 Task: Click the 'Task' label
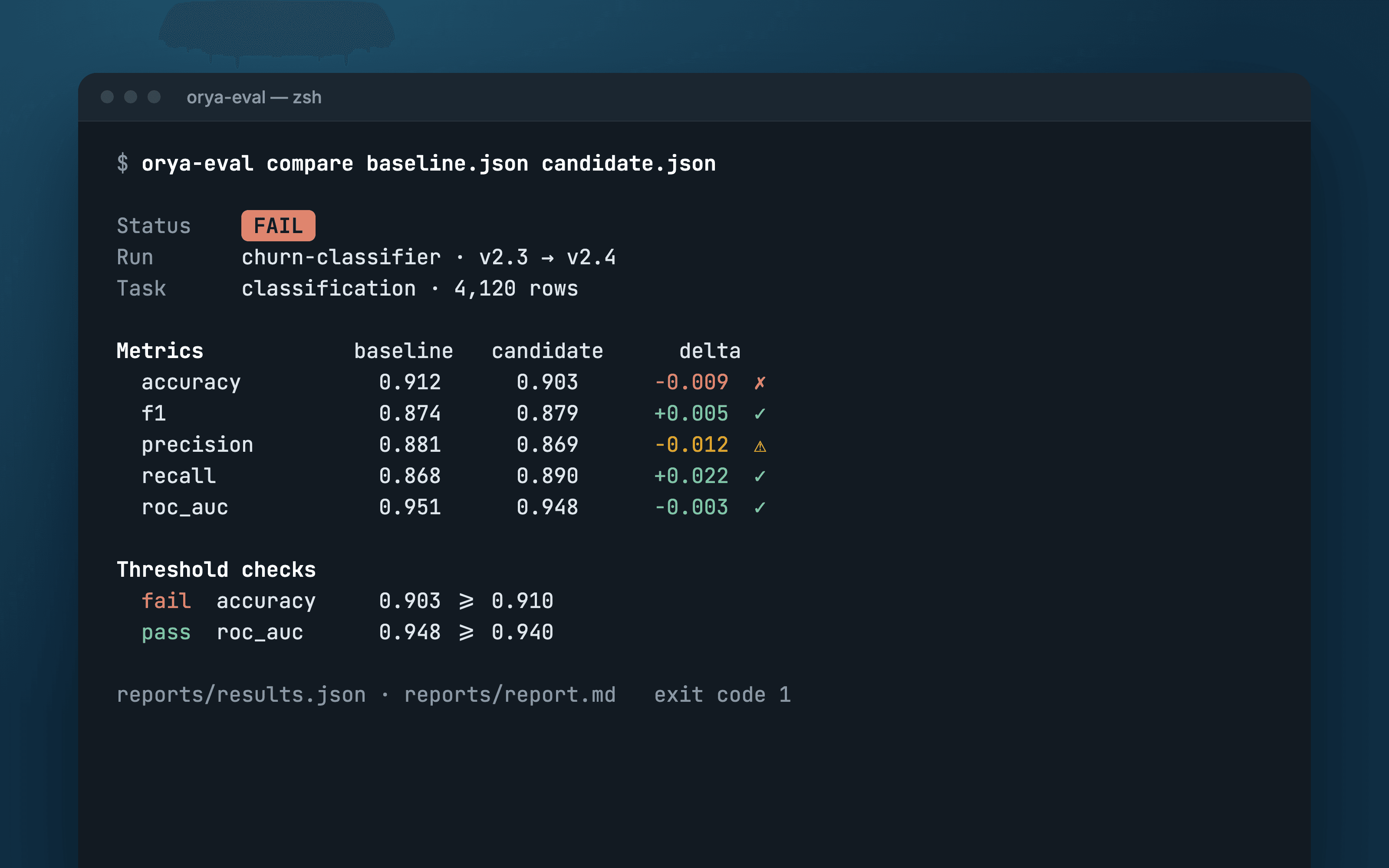[141, 288]
